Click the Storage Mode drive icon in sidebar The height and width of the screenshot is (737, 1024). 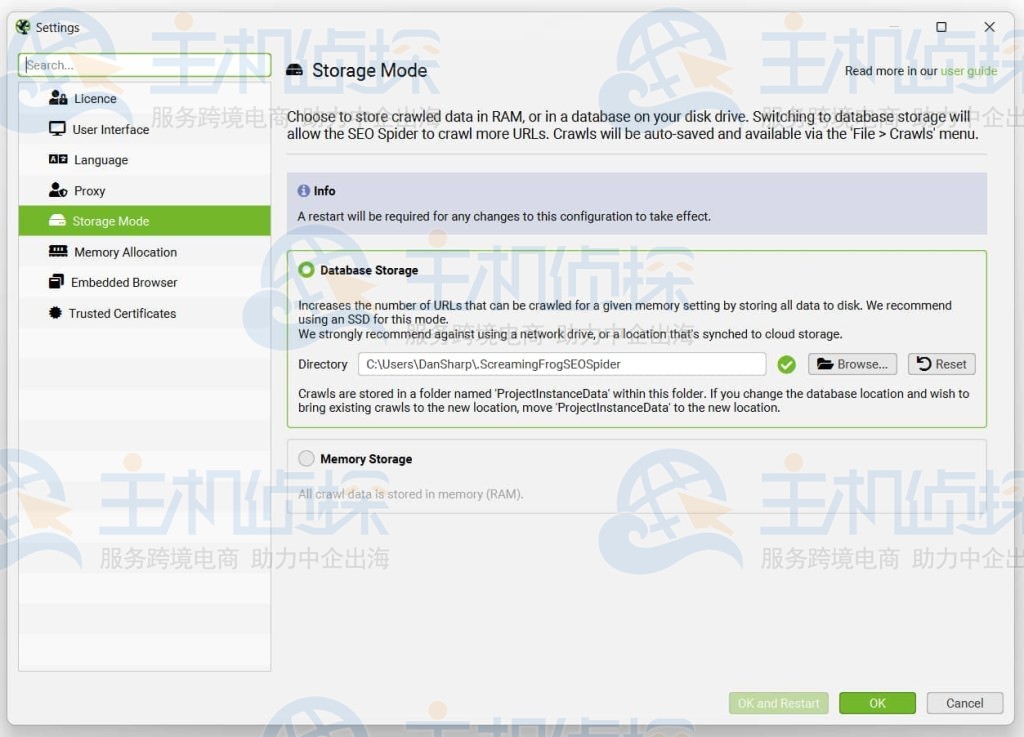57,221
